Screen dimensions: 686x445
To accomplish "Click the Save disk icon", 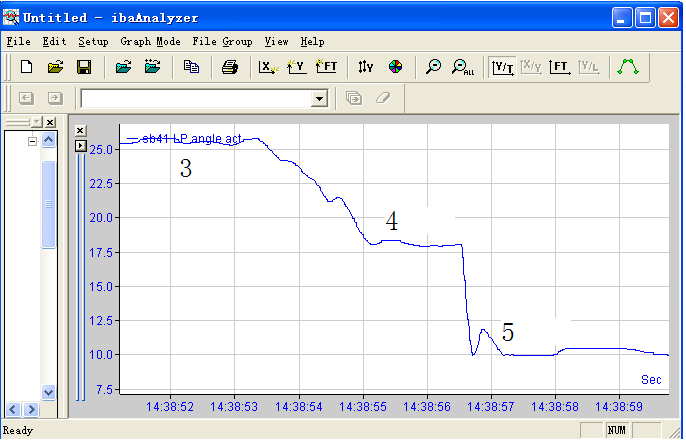I will tap(84, 67).
